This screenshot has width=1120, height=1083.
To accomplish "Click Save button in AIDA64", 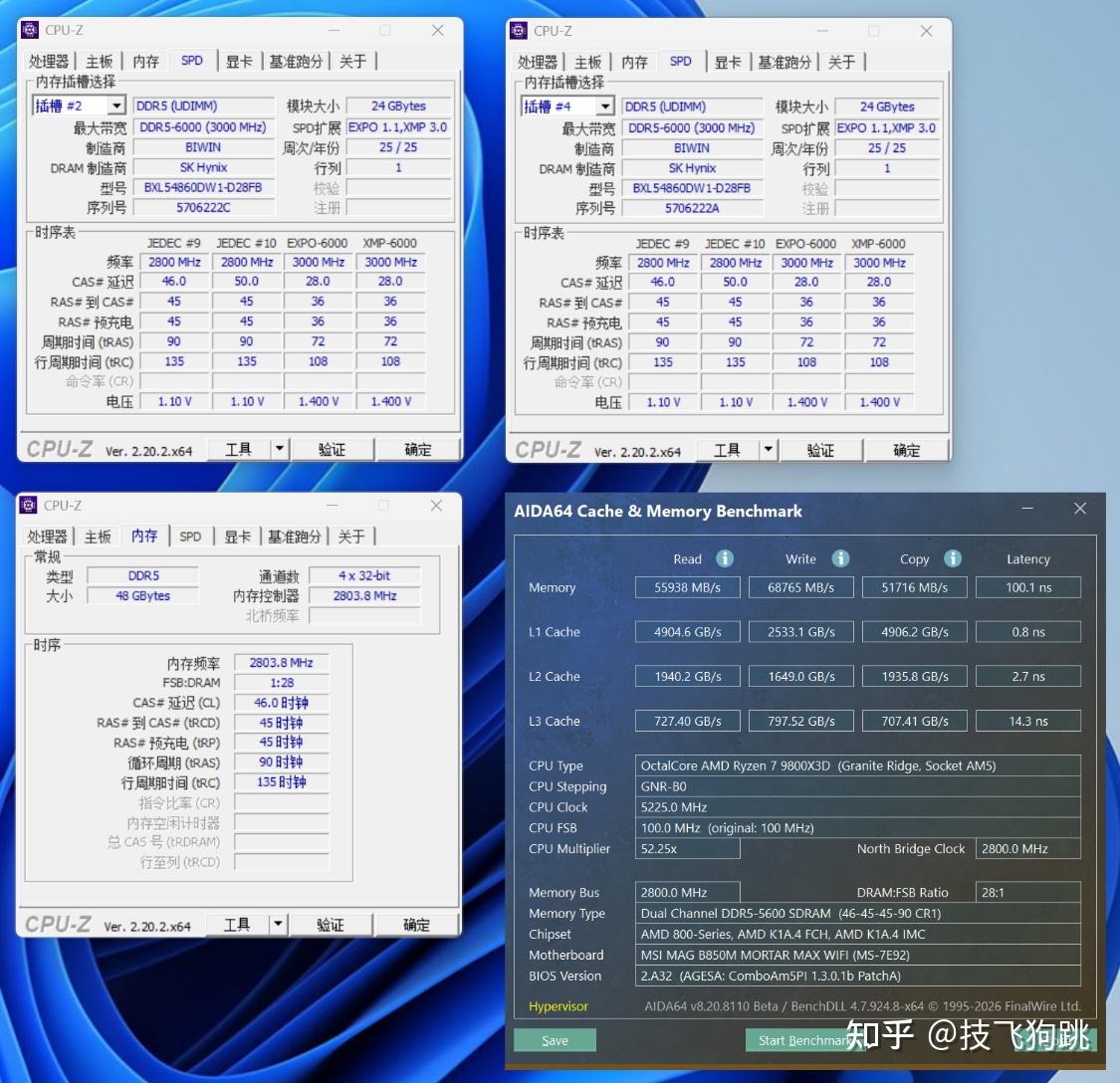I will 555,1040.
